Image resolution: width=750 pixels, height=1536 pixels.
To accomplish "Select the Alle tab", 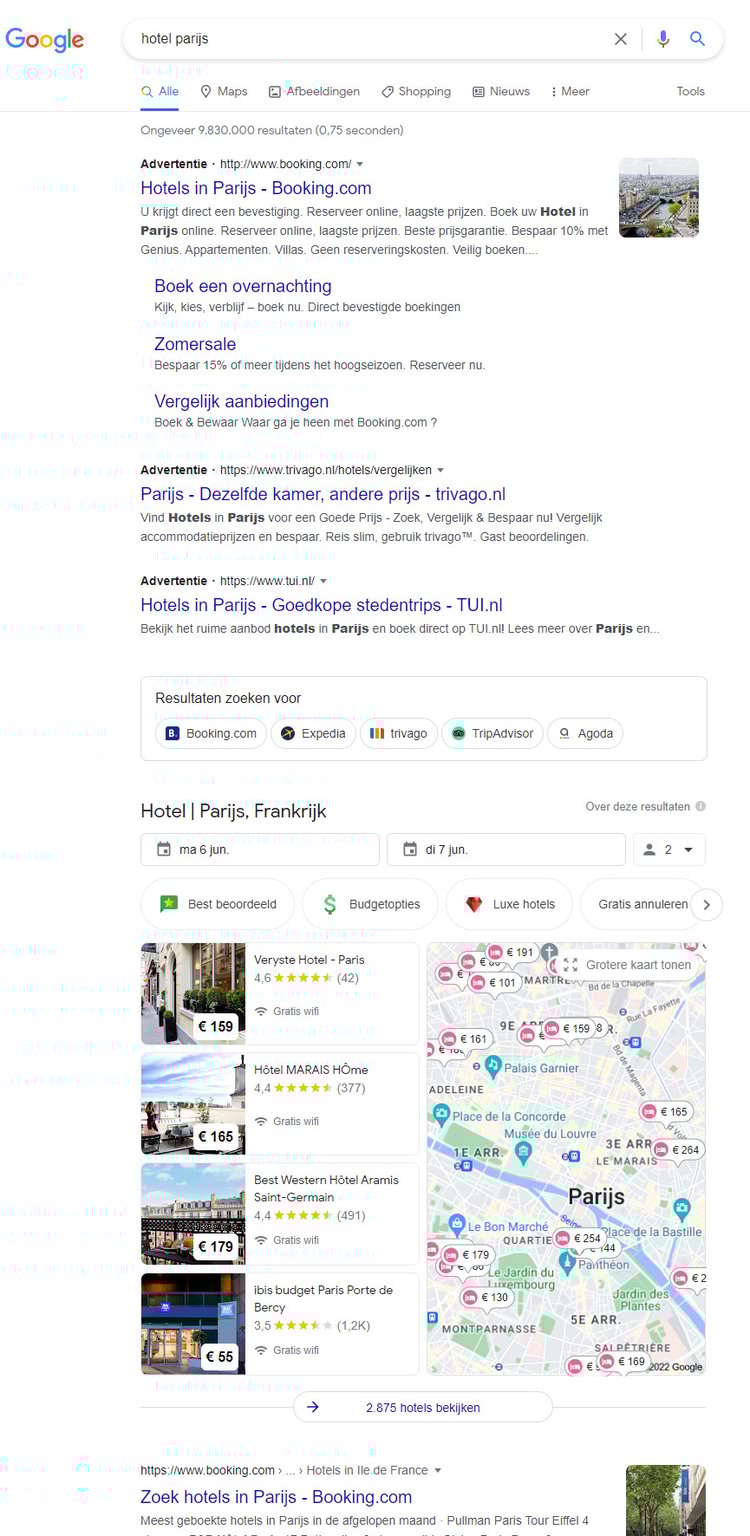I will pos(160,91).
